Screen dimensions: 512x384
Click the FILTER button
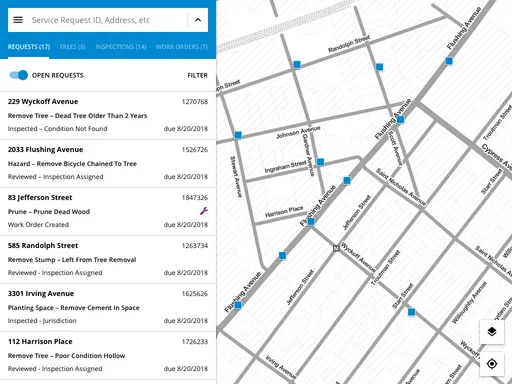click(197, 75)
